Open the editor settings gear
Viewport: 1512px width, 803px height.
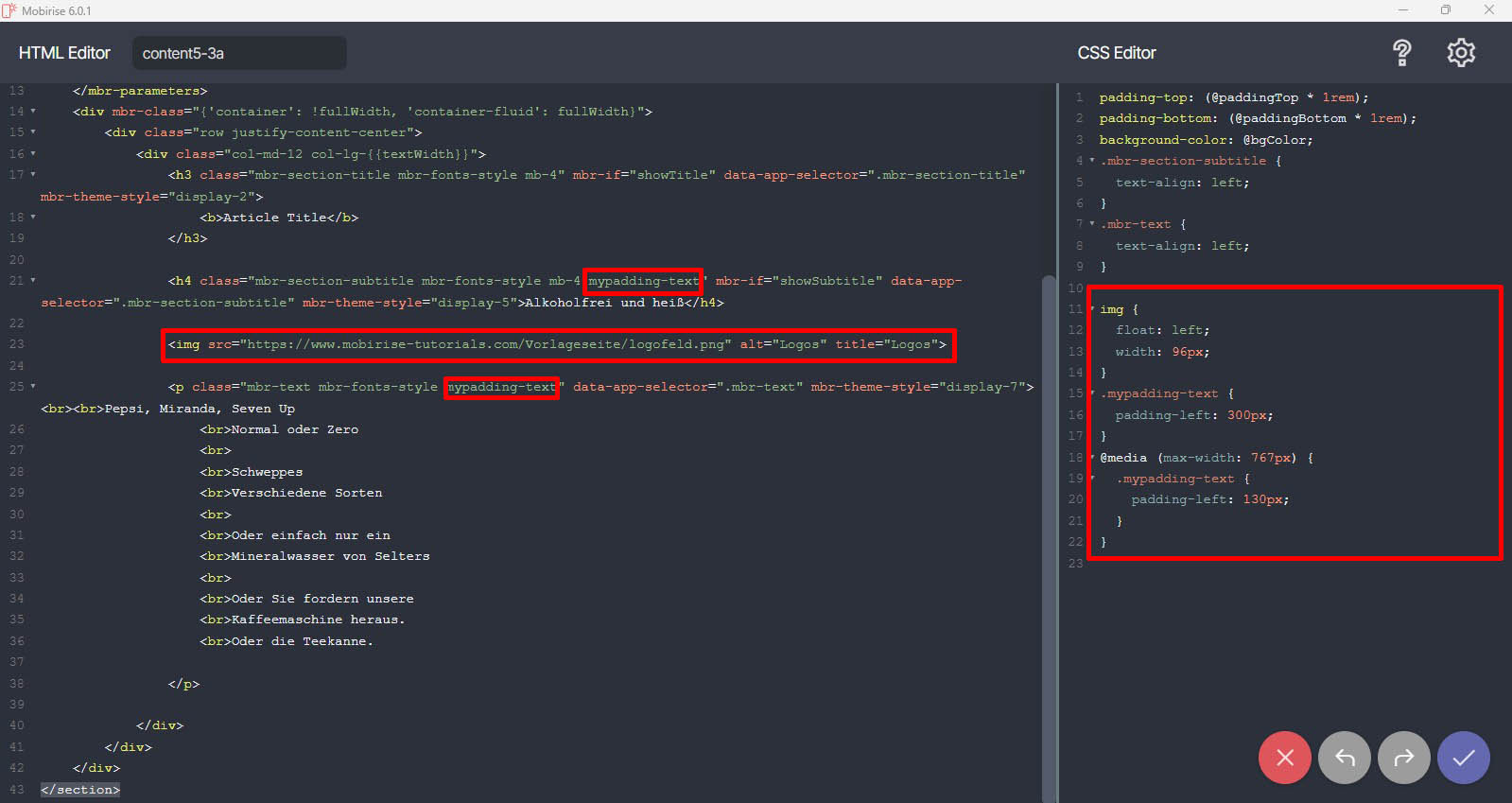coord(1461,53)
